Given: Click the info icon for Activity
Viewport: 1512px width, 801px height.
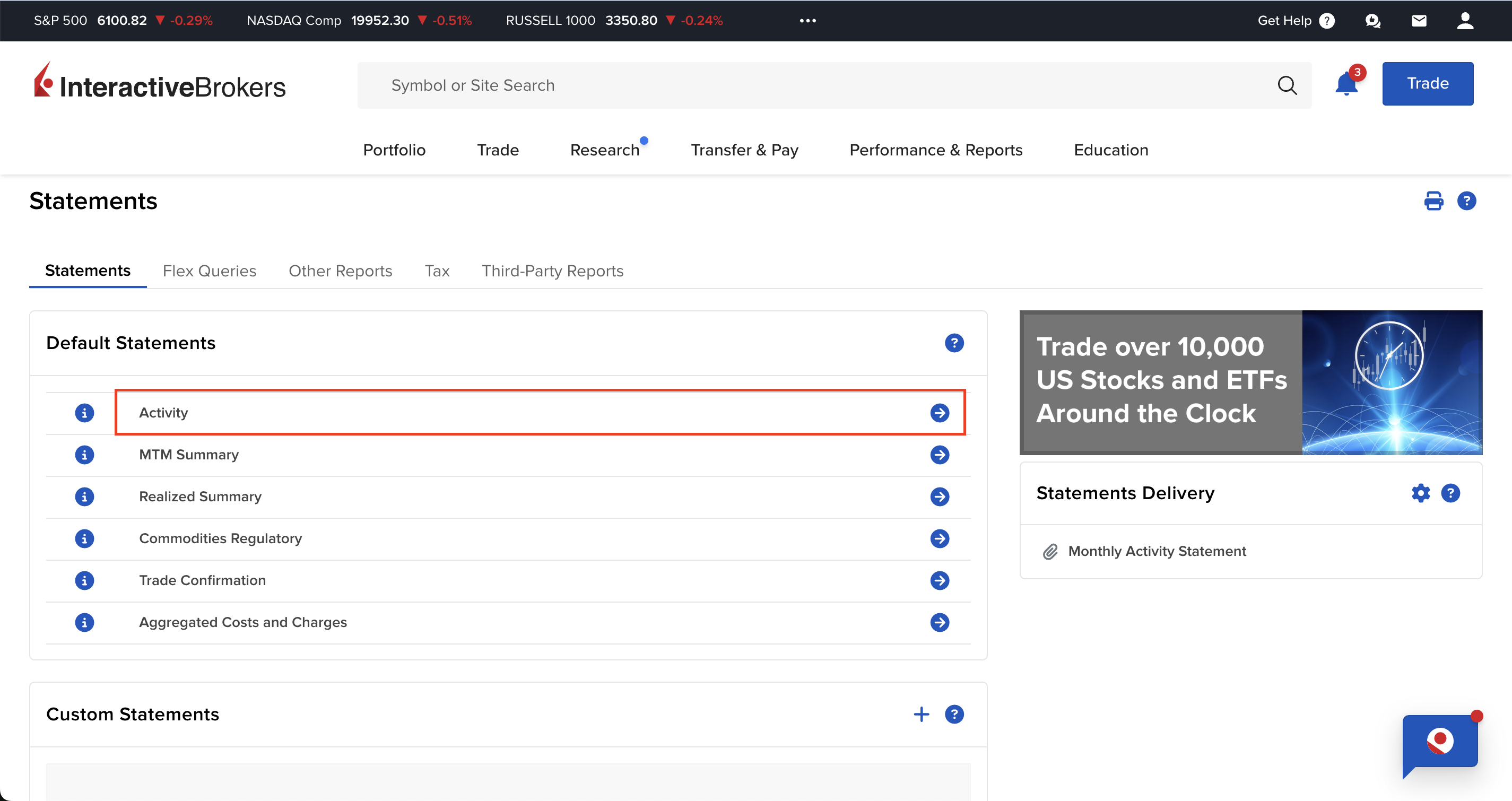Looking at the screenshot, I should point(84,413).
